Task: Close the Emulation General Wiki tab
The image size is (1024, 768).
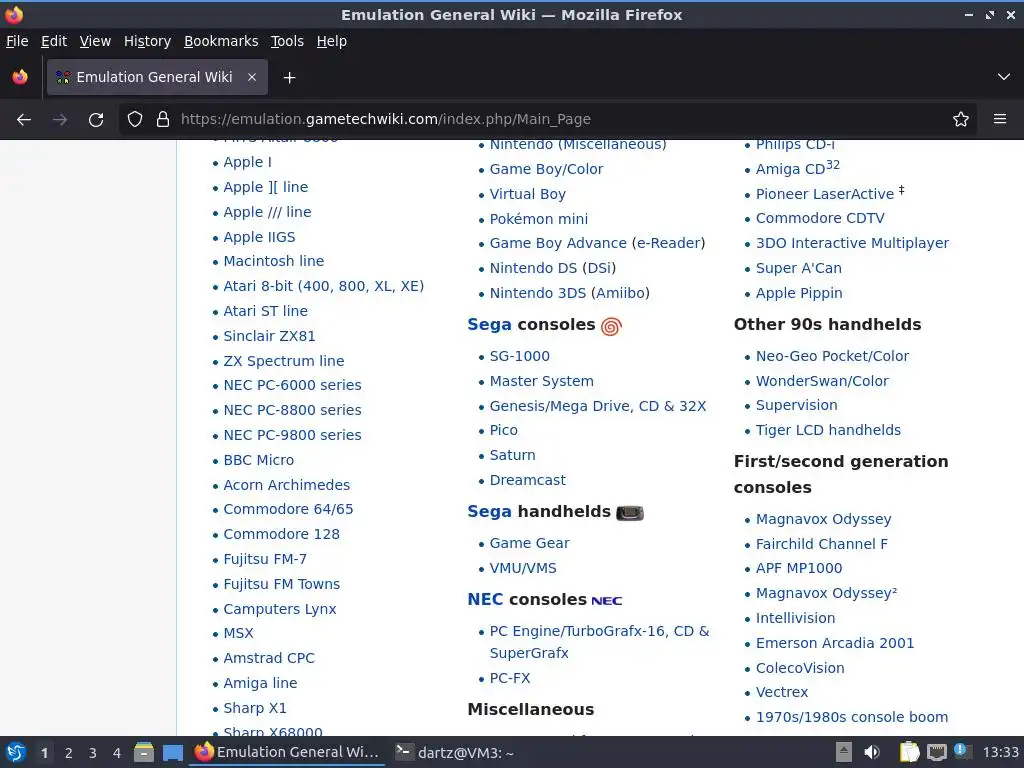Action: coord(251,77)
